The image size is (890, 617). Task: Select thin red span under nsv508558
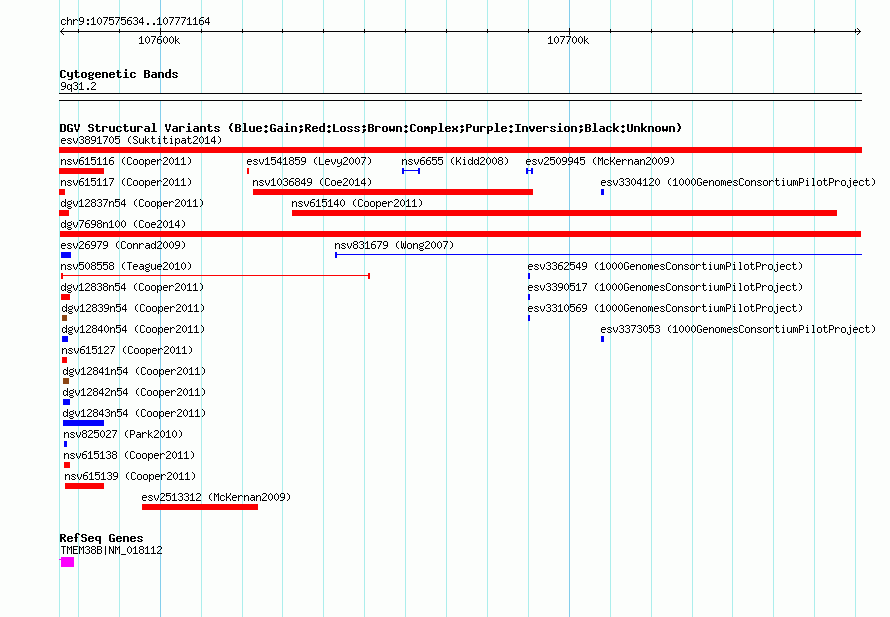pos(216,276)
